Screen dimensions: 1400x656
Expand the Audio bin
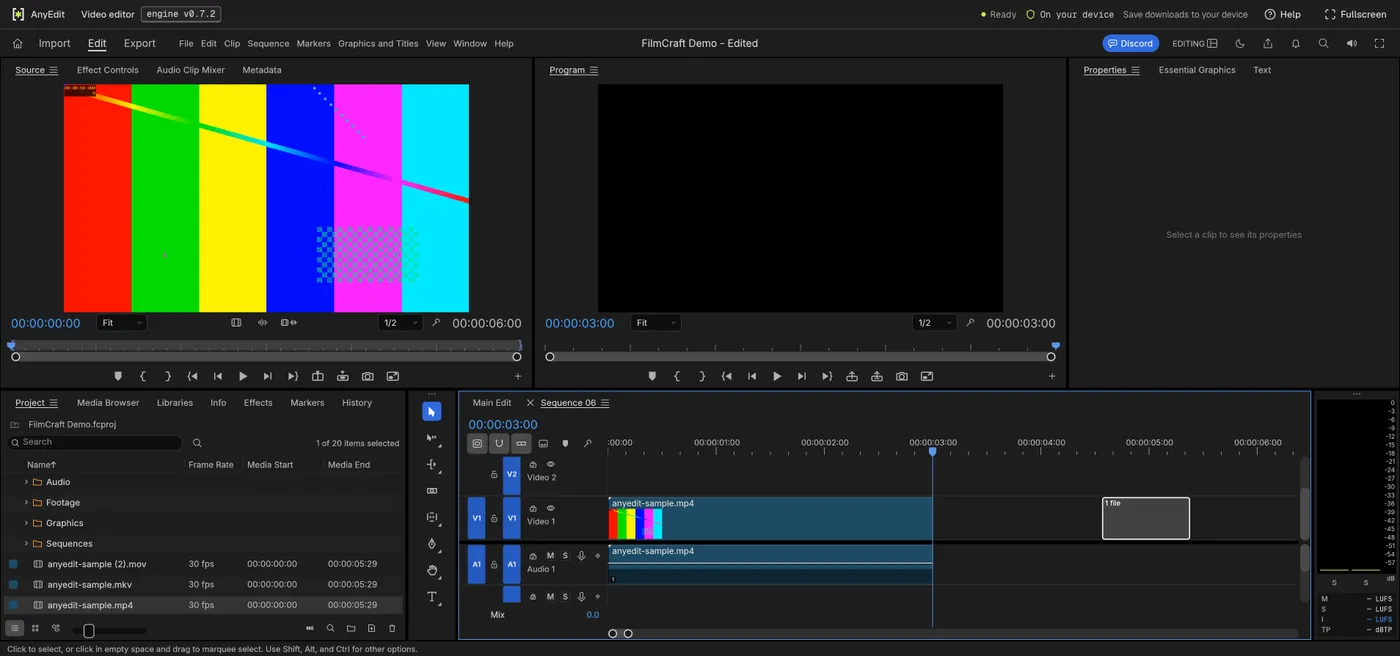click(26, 482)
